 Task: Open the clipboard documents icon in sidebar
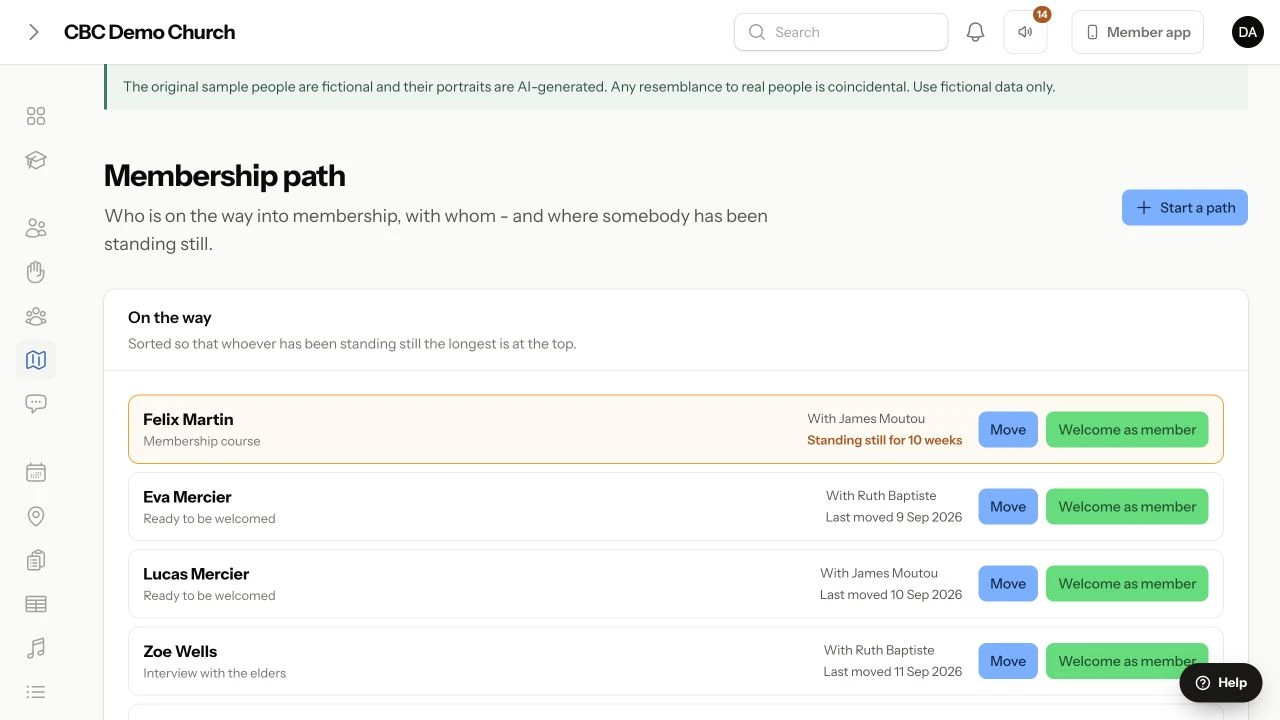click(36, 560)
